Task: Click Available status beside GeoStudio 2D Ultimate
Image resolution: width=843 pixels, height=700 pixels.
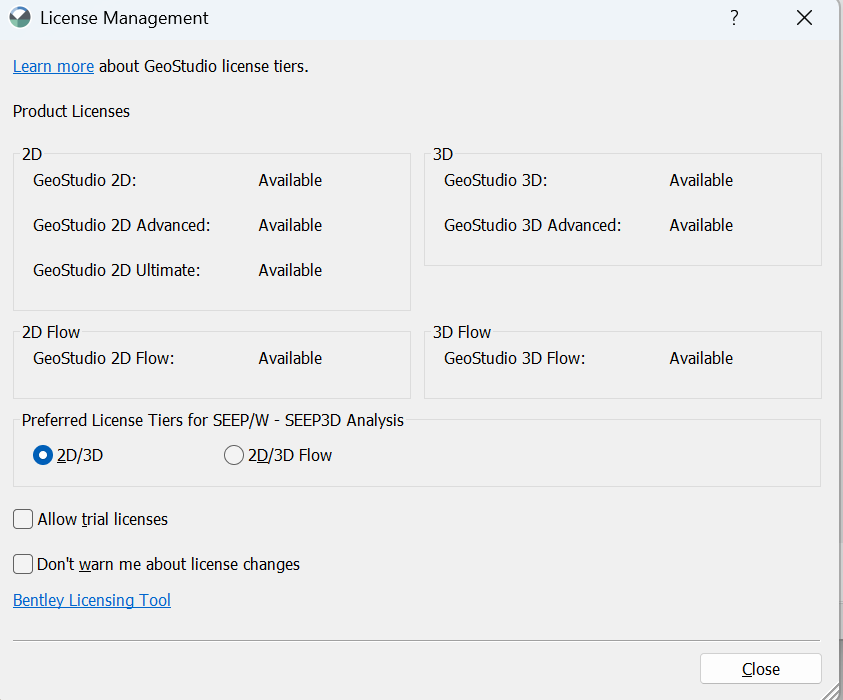Action: (x=290, y=270)
